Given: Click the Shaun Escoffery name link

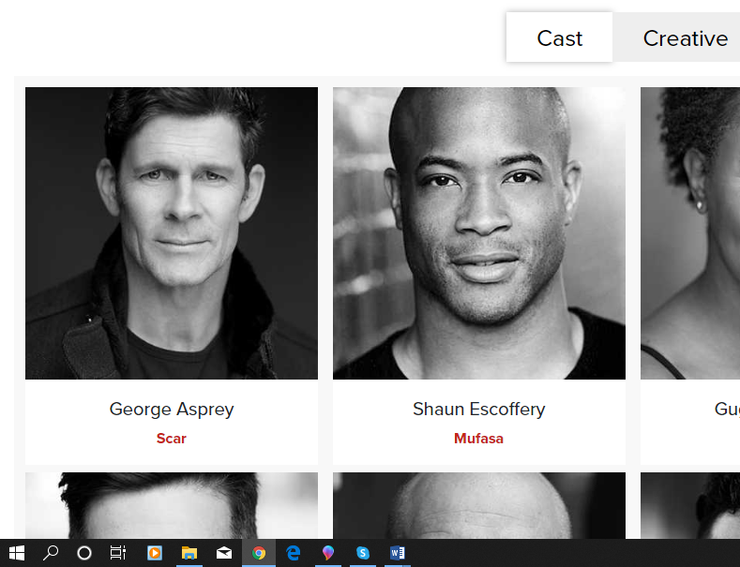Looking at the screenshot, I should coord(479,409).
